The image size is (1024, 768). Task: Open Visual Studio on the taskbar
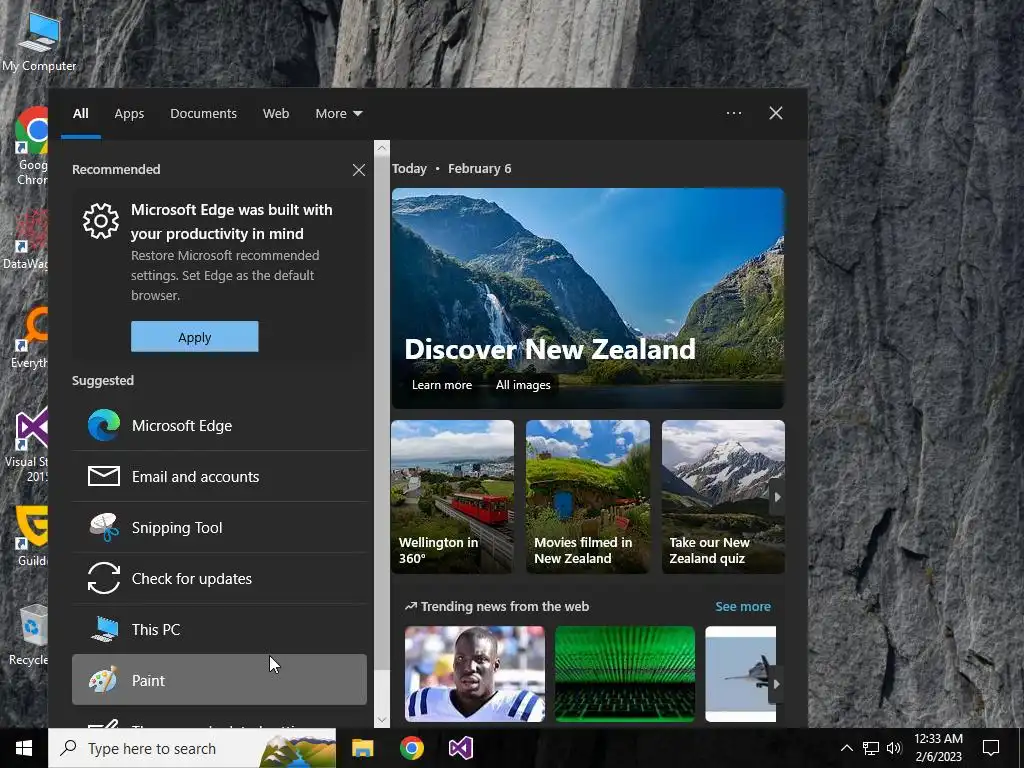460,748
